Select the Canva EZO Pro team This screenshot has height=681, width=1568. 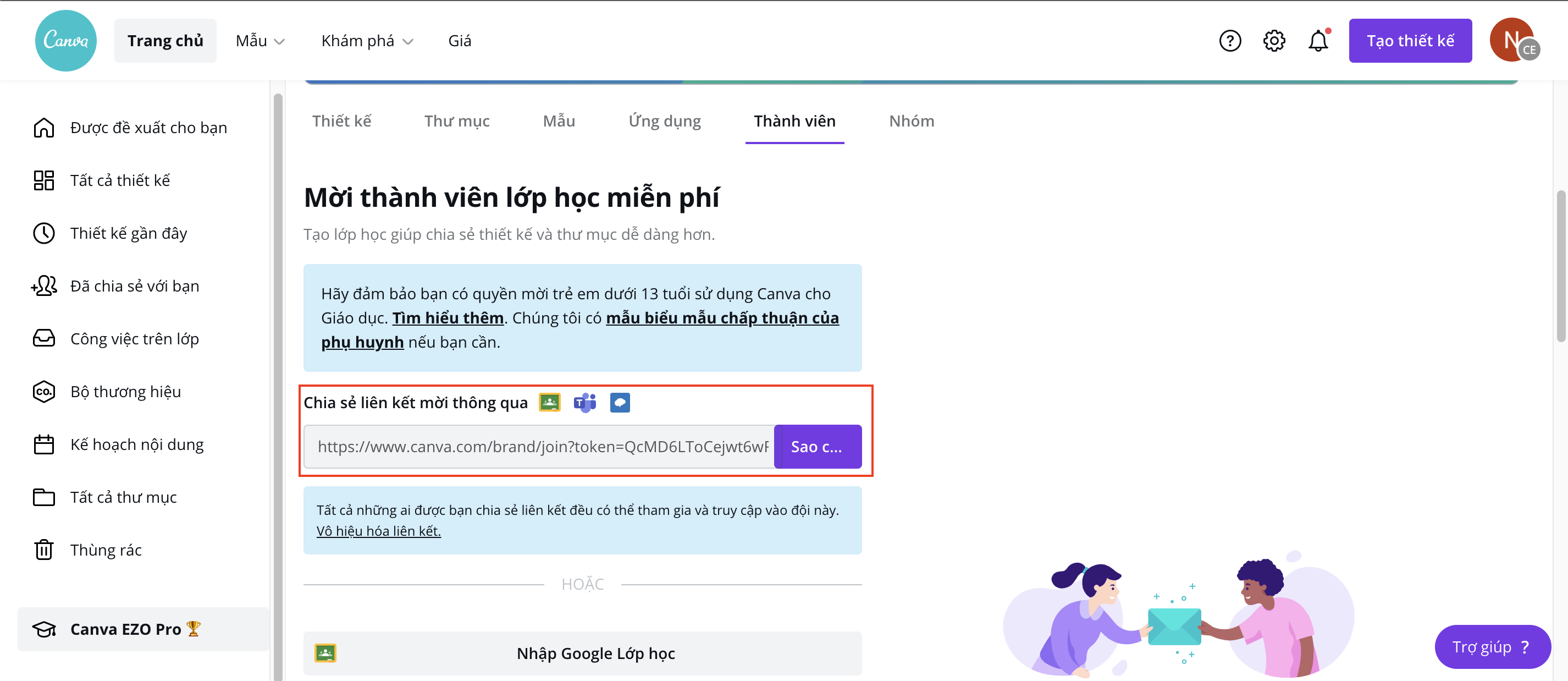pos(143,629)
